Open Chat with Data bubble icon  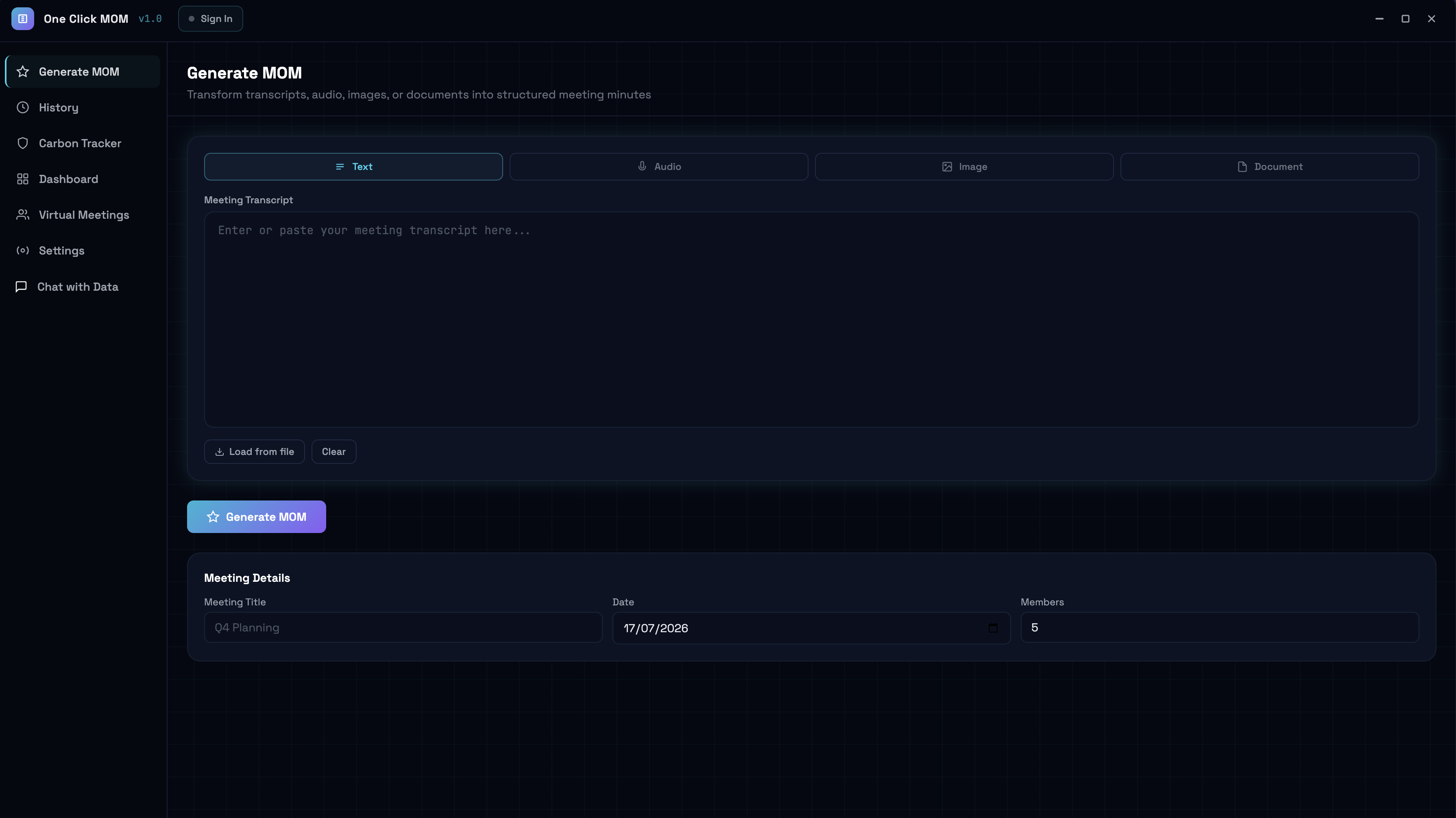(22, 286)
